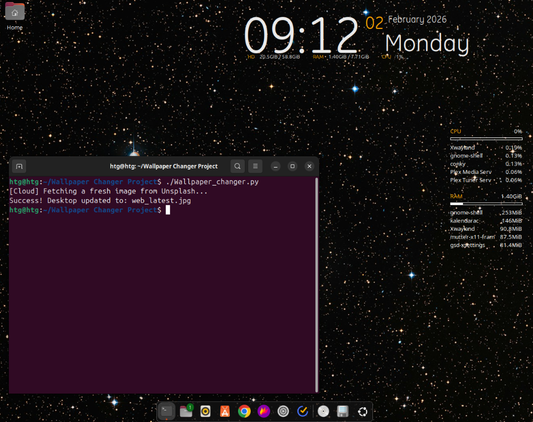Minimize the terminal window
The image size is (533, 422).
(x=276, y=166)
